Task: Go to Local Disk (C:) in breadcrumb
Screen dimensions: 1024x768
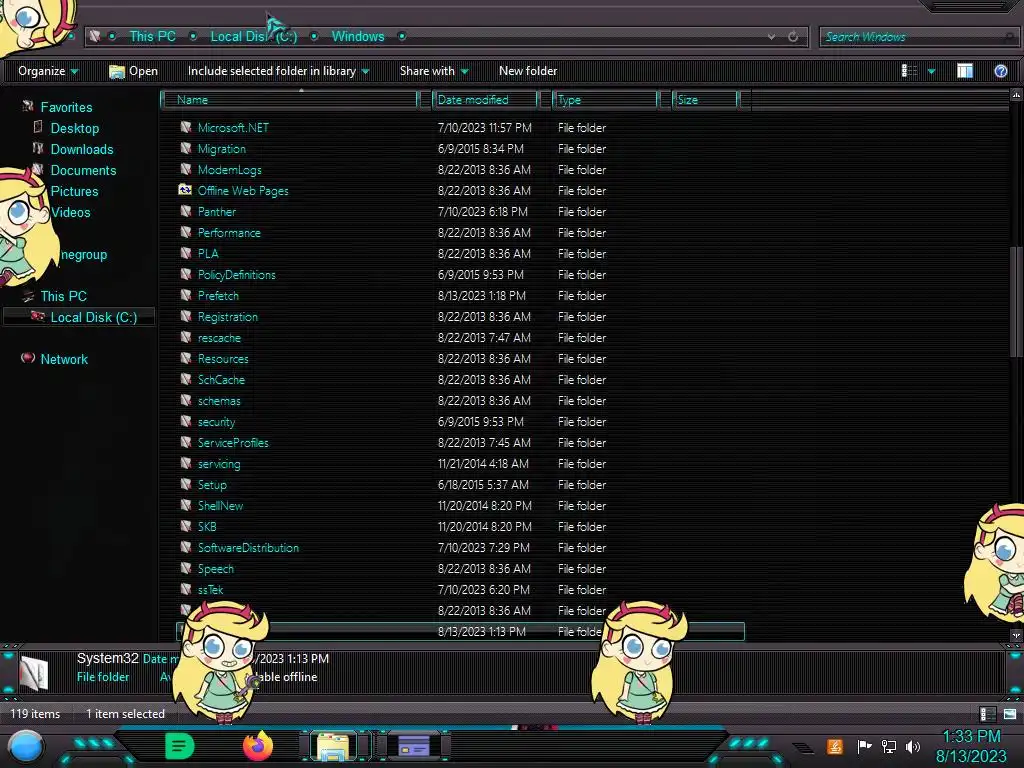Action: click(253, 37)
